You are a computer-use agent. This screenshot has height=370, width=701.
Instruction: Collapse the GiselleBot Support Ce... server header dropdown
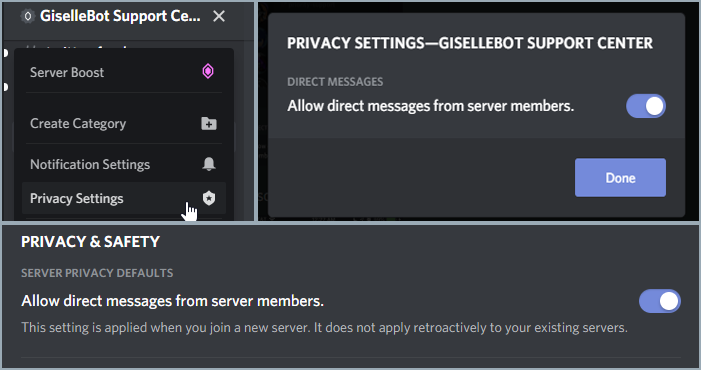120,16
